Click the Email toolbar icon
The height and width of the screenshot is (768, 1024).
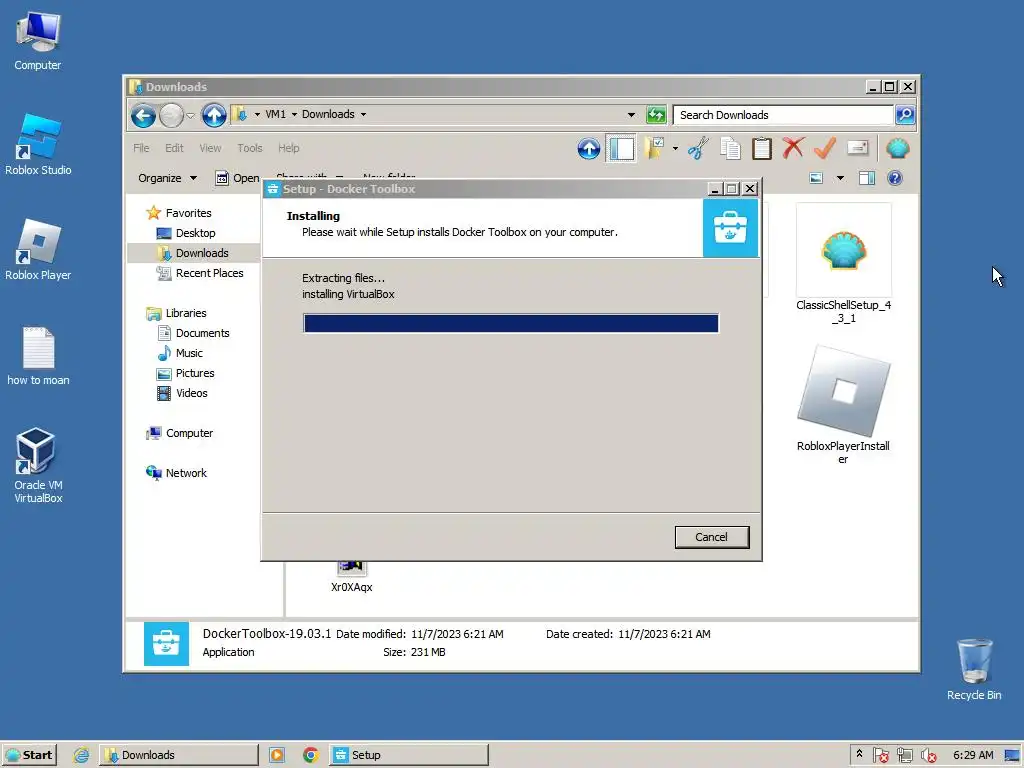857,148
